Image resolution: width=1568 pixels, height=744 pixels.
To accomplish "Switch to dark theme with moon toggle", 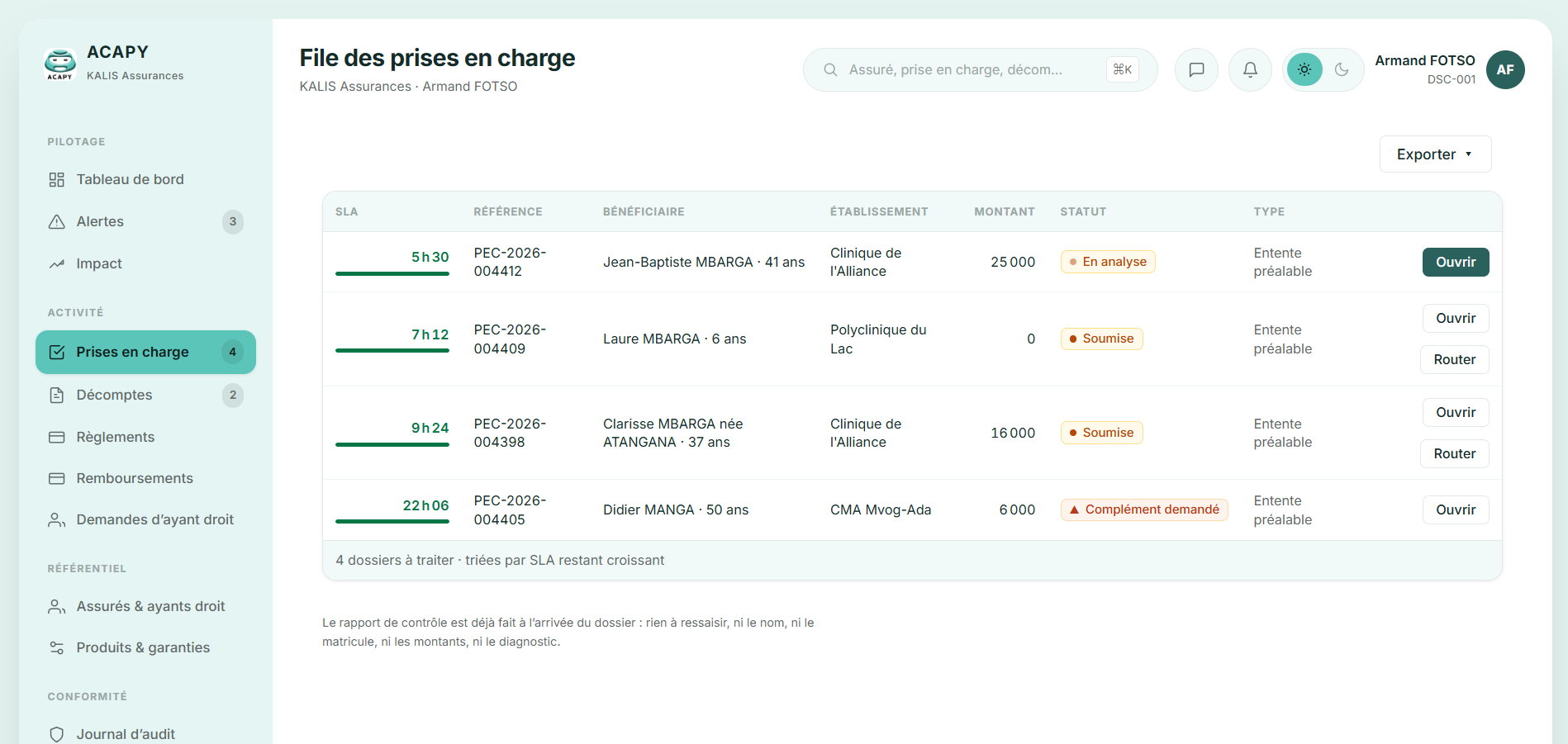I will (x=1342, y=69).
